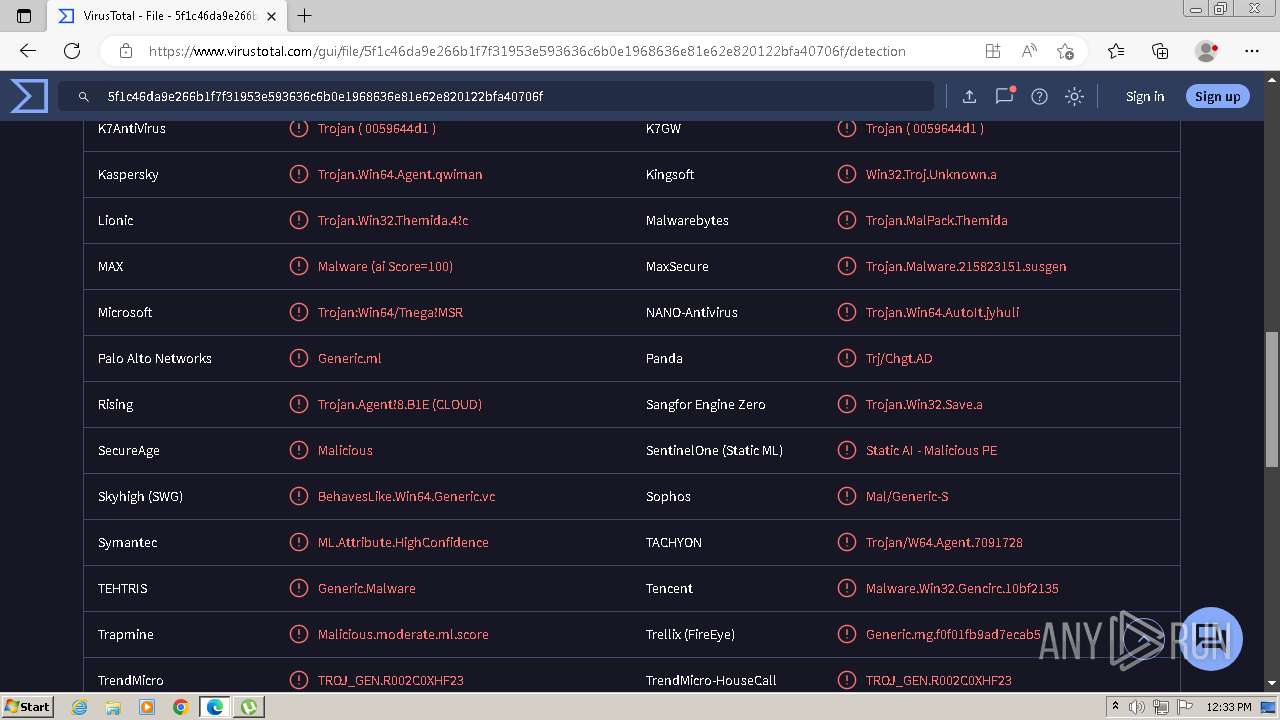Select the Malware (ai Score=100) text
This screenshot has width=1280, height=720.
(385, 266)
